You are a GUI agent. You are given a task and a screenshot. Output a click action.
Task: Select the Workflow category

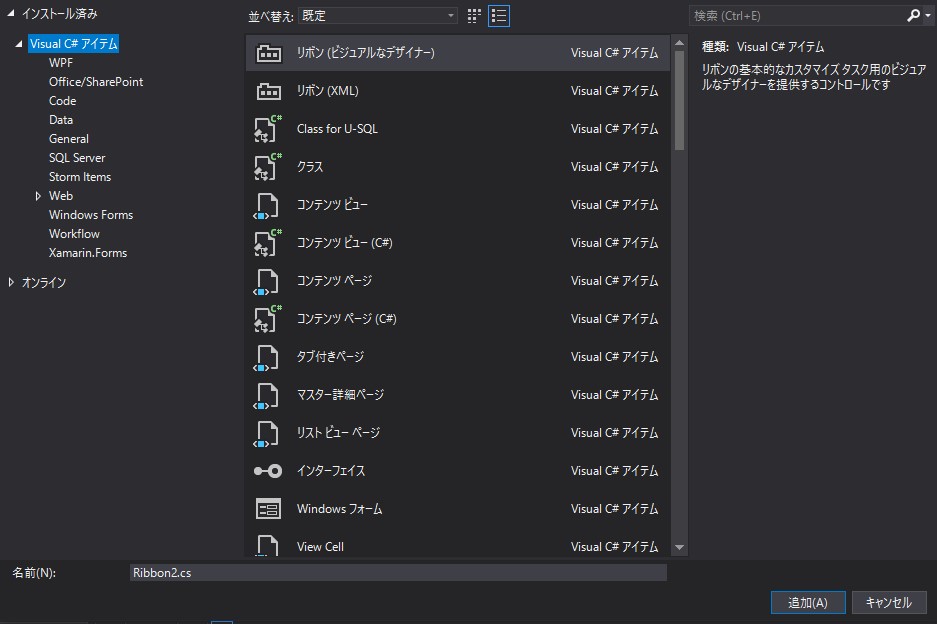[x=74, y=234]
